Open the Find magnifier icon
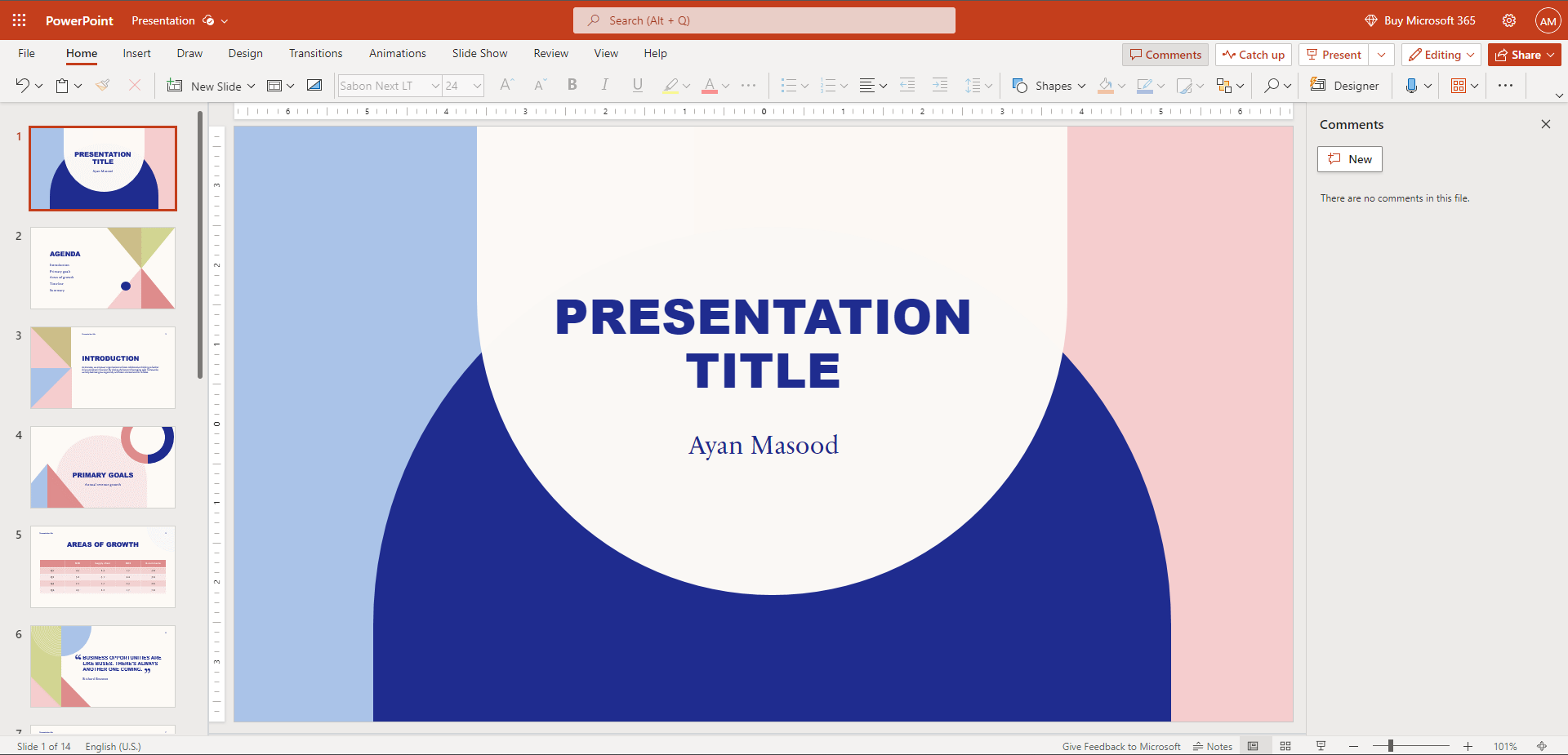Viewport: 1568px width, 755px height. 1273,85
